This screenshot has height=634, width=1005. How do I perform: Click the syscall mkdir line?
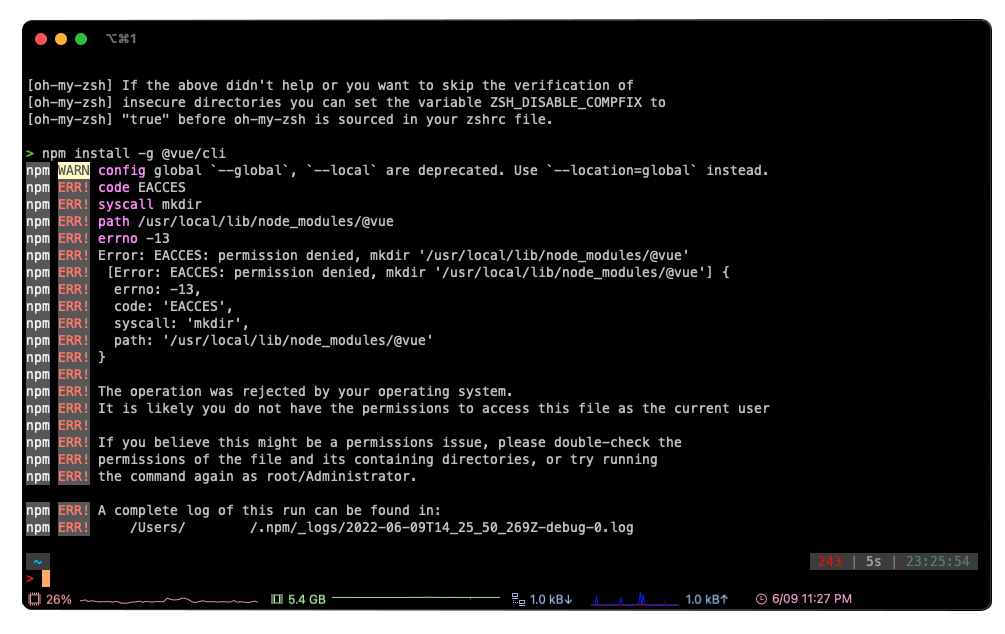point(150,204)
